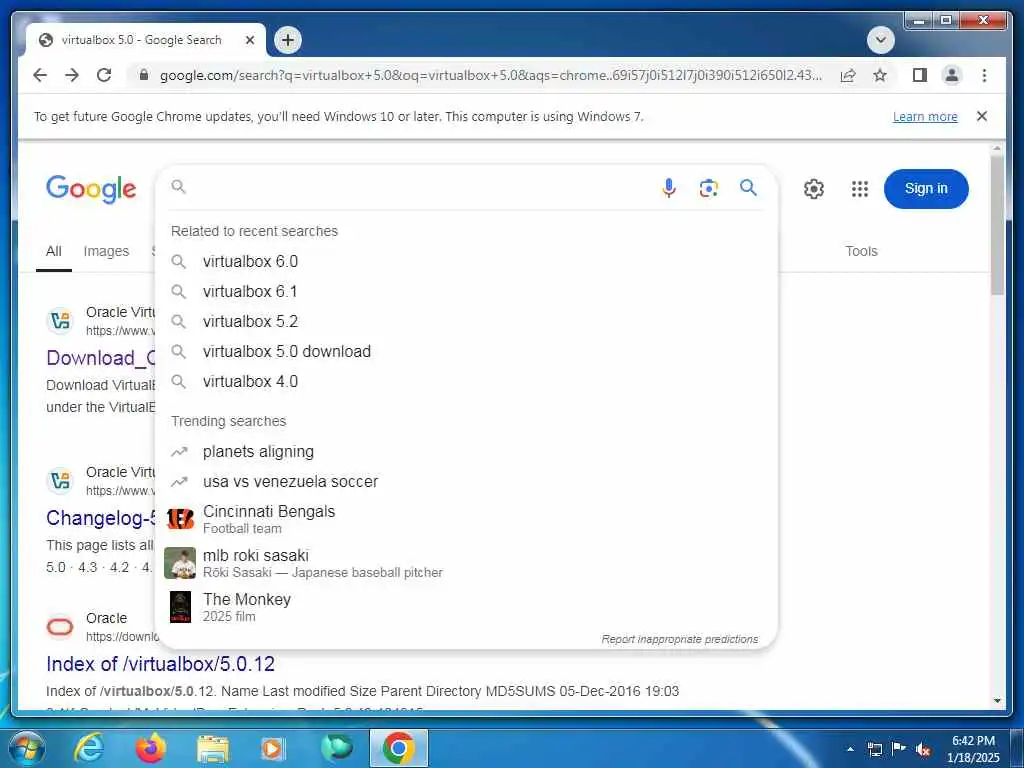Open a new tab with plus button
This screenshot has width=1024, height=768.
point(287,40)
